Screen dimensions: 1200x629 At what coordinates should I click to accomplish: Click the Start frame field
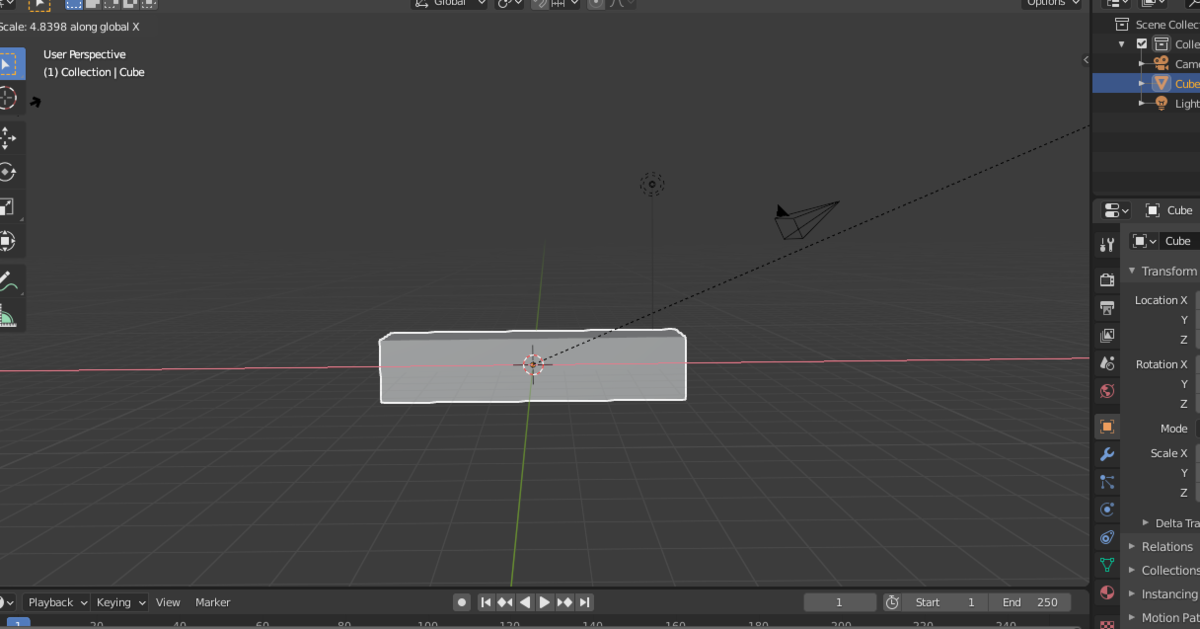(946, 602)
